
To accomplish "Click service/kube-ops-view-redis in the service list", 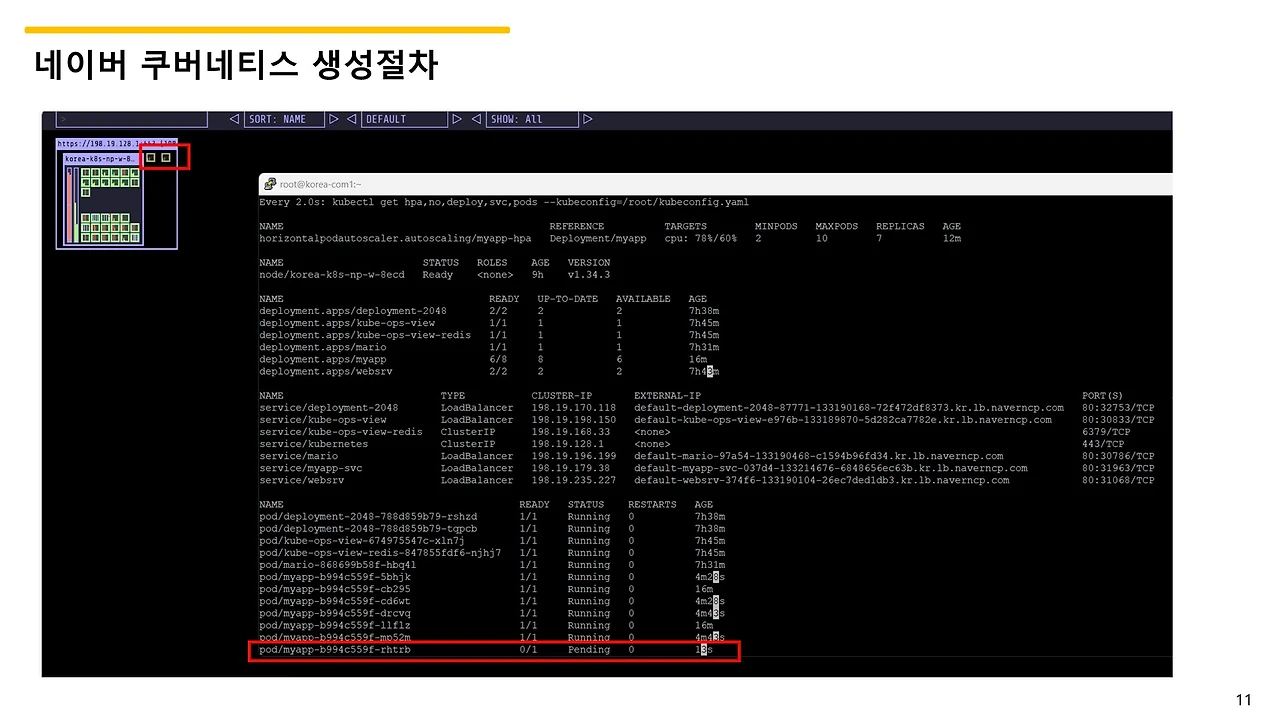I will [x=341, y=432].
